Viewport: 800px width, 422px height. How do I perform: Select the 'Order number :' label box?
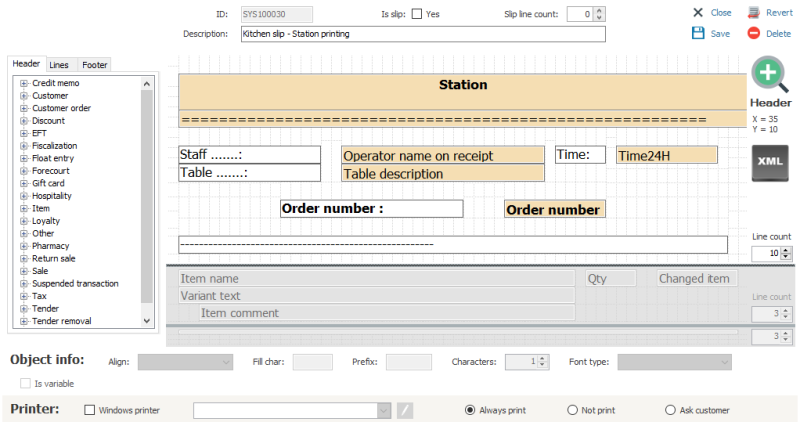tap(371, 209)
